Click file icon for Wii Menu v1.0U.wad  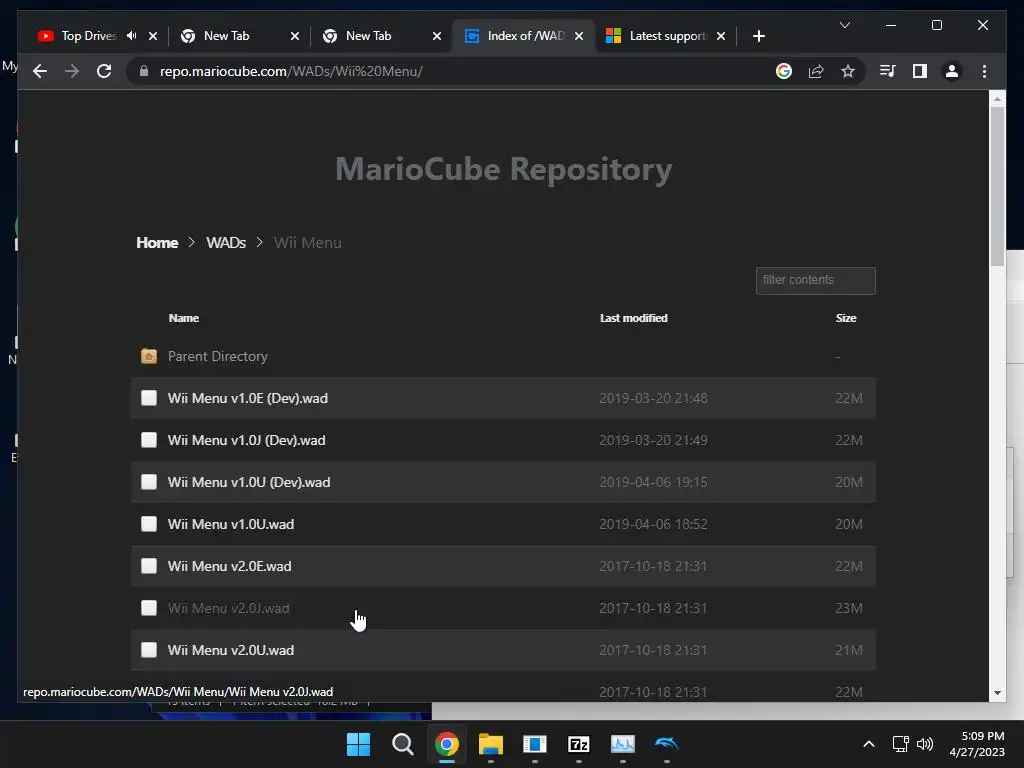point(149,524)
